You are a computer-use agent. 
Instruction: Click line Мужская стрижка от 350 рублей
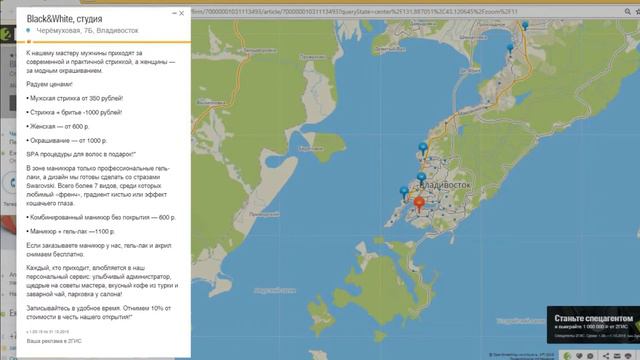coord(74,98)
